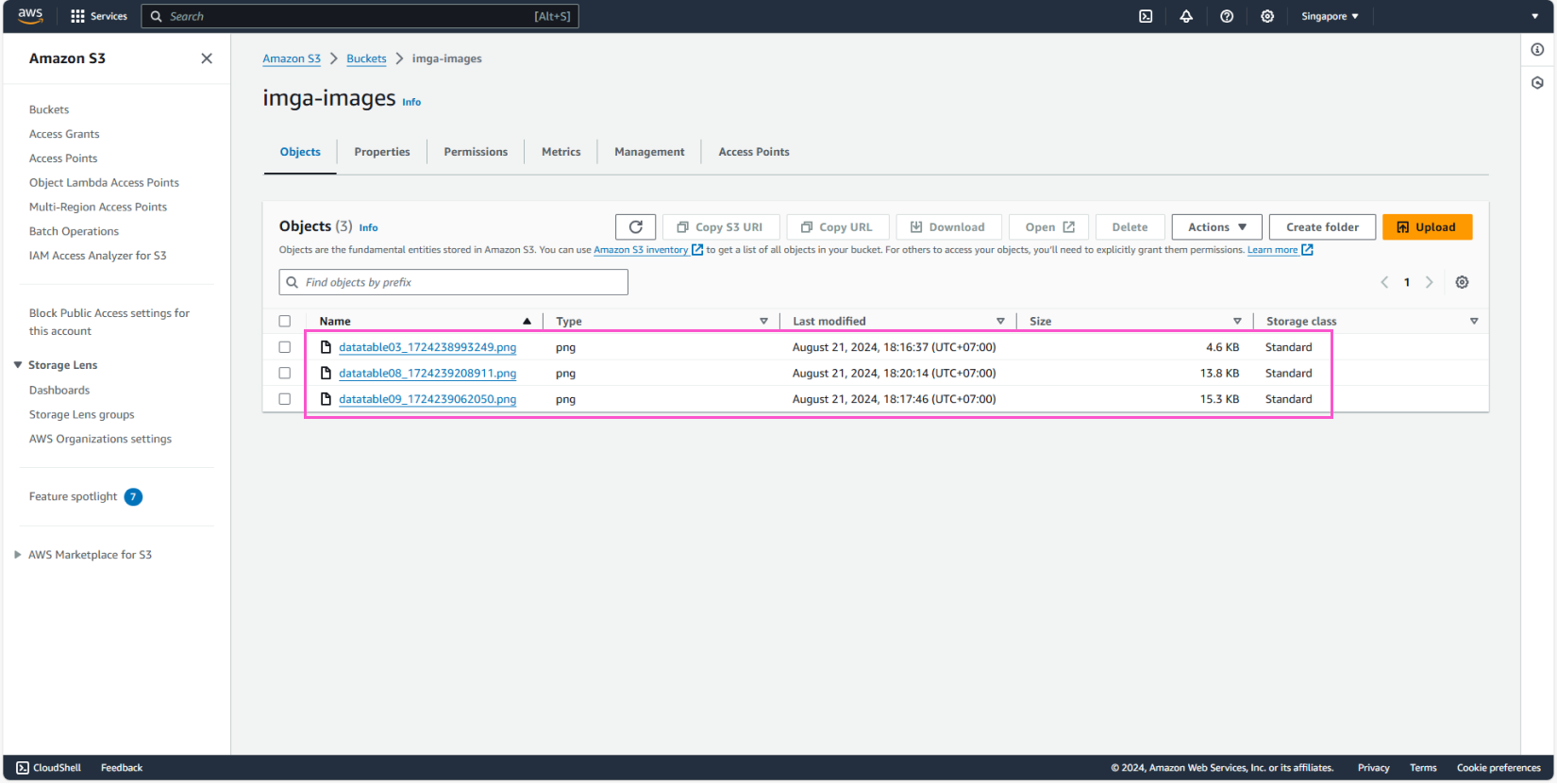Open the help question mark menu
Viewport: 1557px width, 784px height.
[x=1227, y=16]
